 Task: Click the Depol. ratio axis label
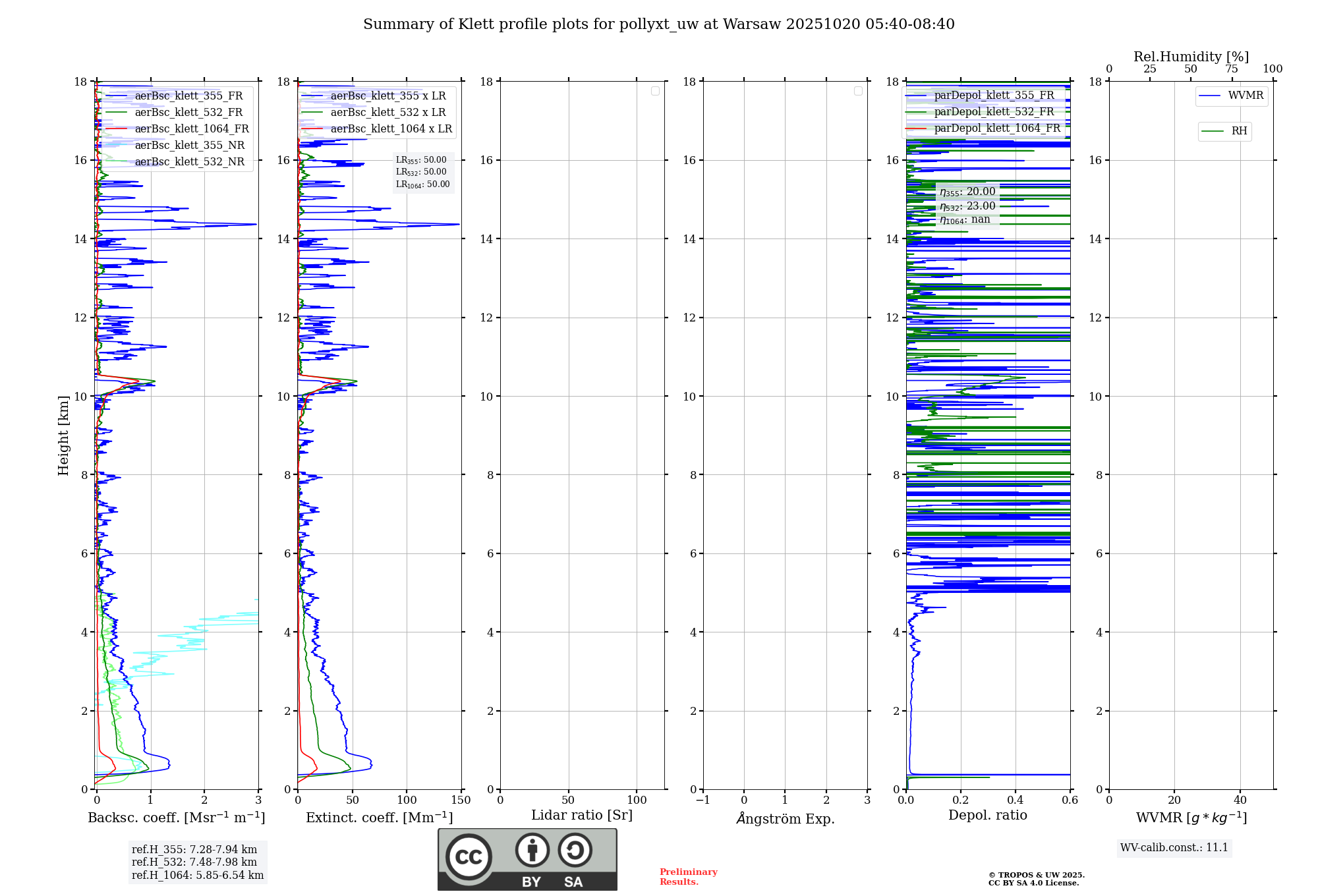(x=987, y=815)
